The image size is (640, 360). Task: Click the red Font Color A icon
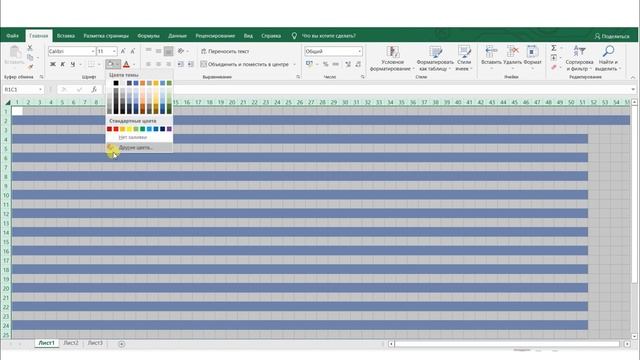[x=126, y=64]
